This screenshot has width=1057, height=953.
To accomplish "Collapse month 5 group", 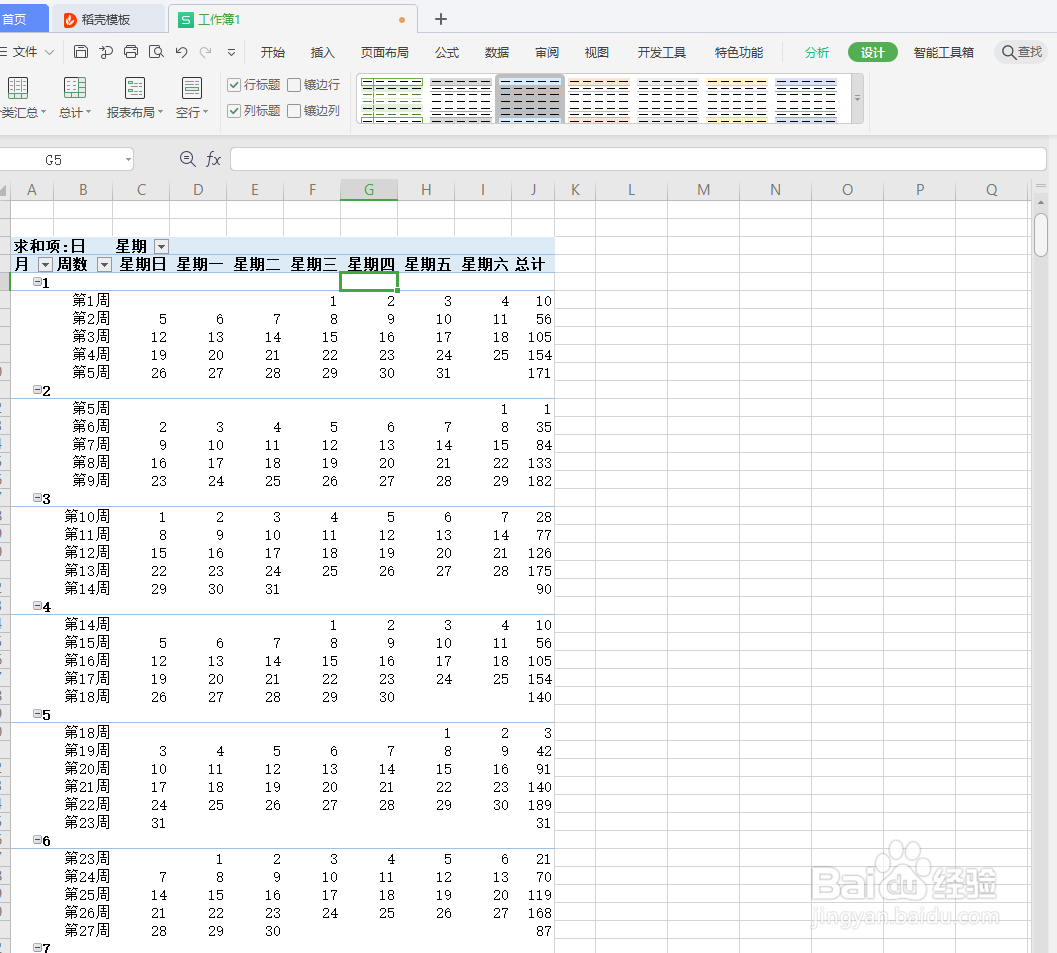I will (x=38, y=714).
